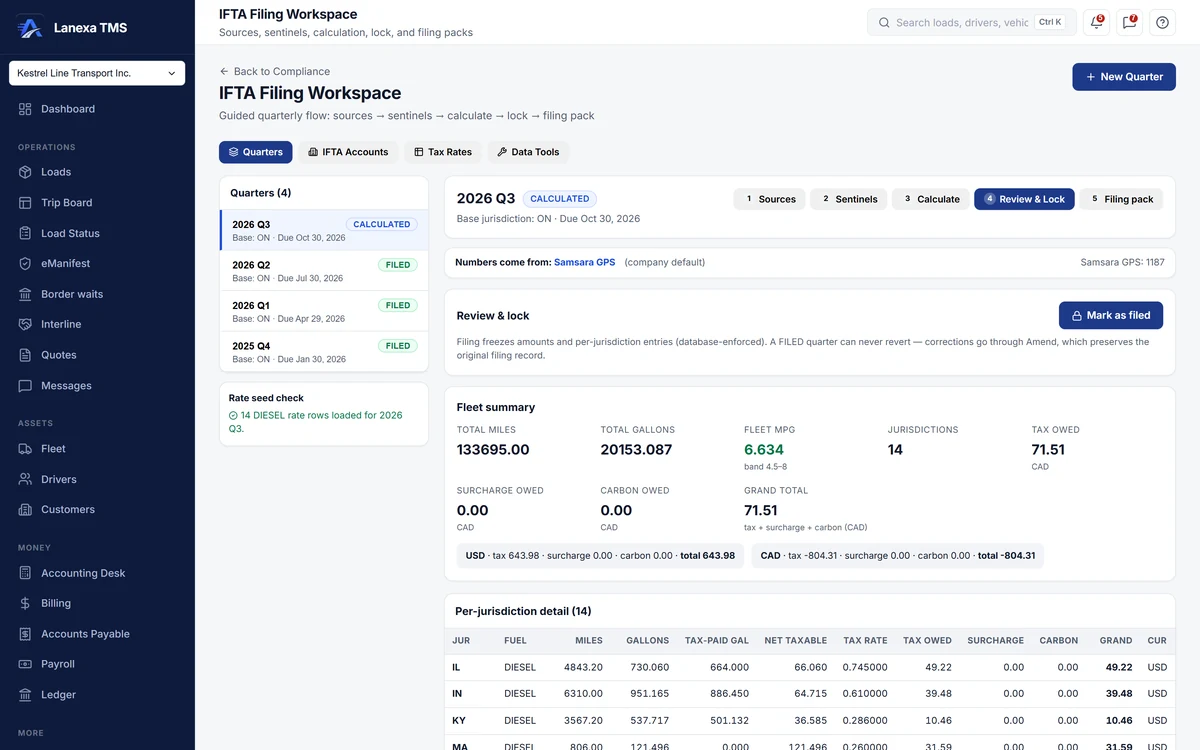Click the Accounts Payable icon
Screen dimensions: 1200x750
coord(25,634)
